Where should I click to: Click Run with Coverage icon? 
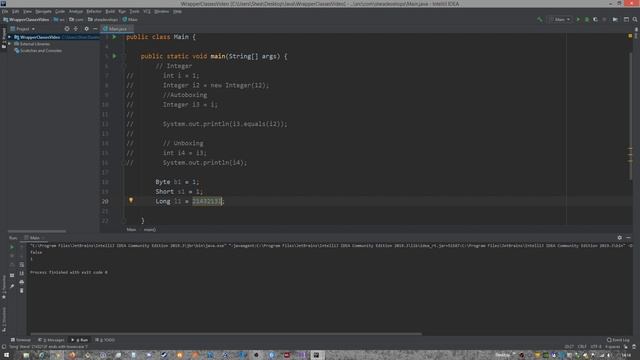tap(596, 20)
